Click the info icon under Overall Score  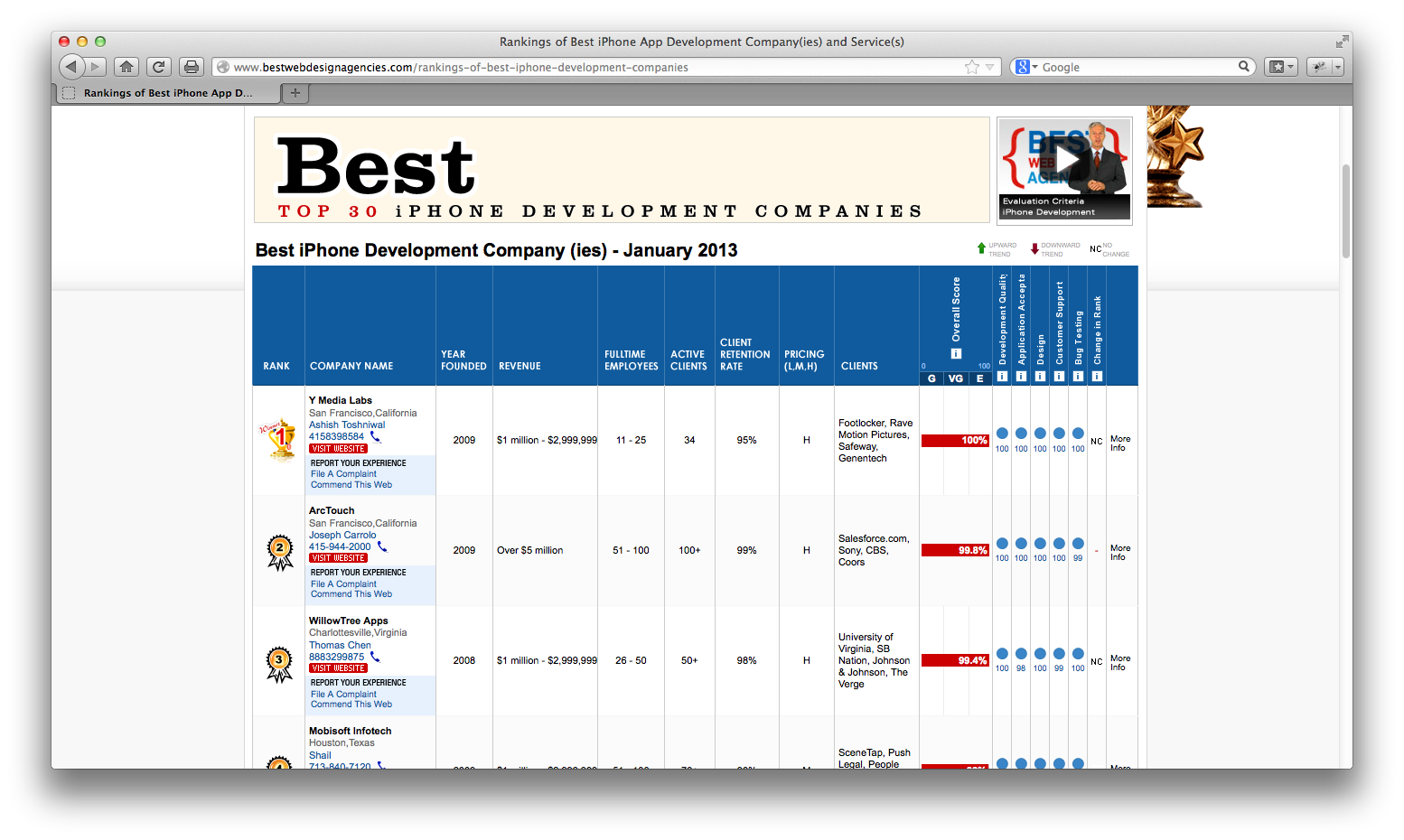[x=956, y=354]
